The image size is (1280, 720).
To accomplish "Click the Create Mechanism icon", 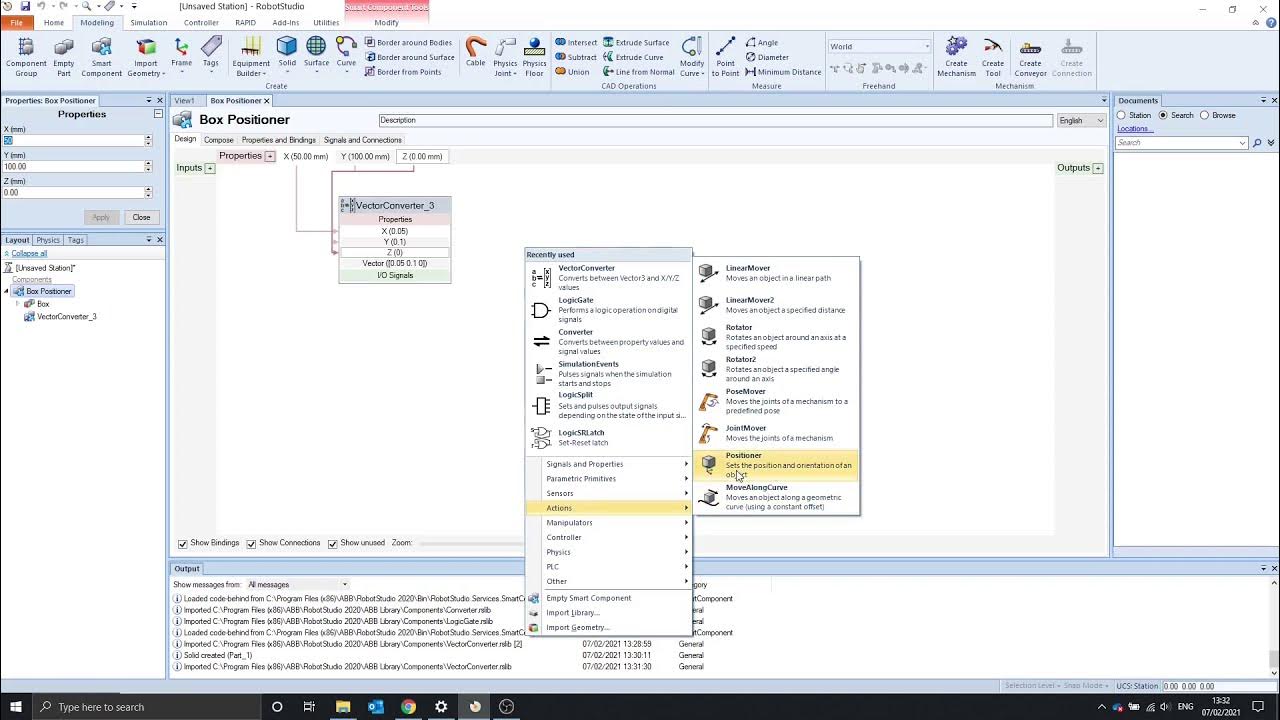I will point(956,47).
